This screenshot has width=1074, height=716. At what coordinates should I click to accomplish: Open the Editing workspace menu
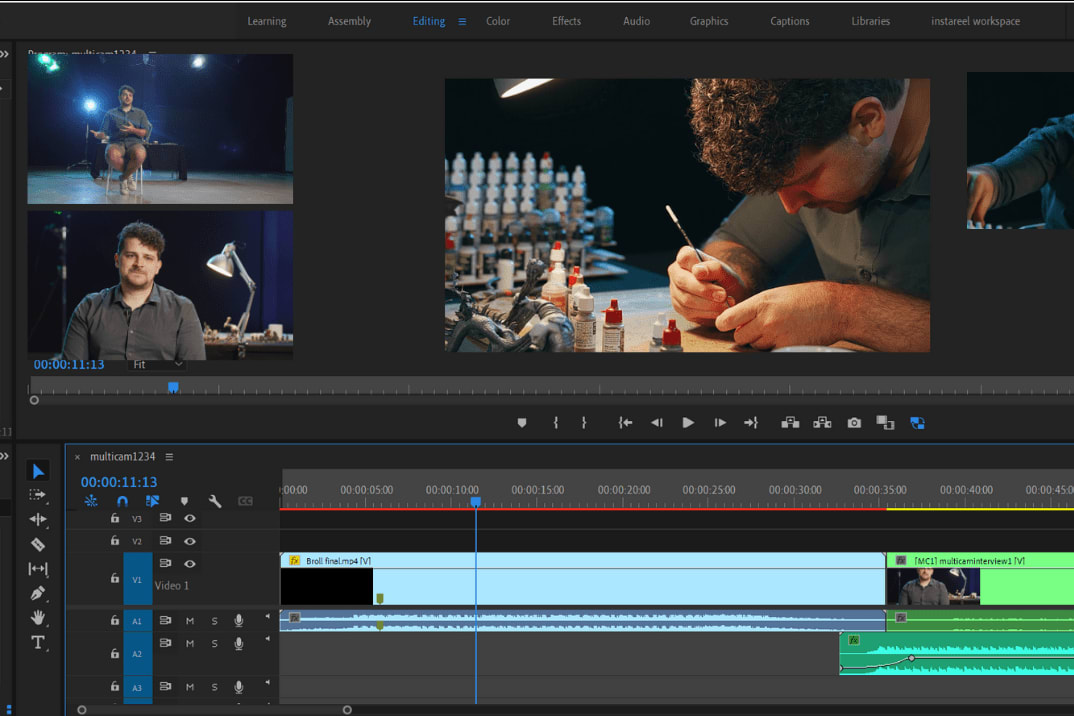coord(462,21)
